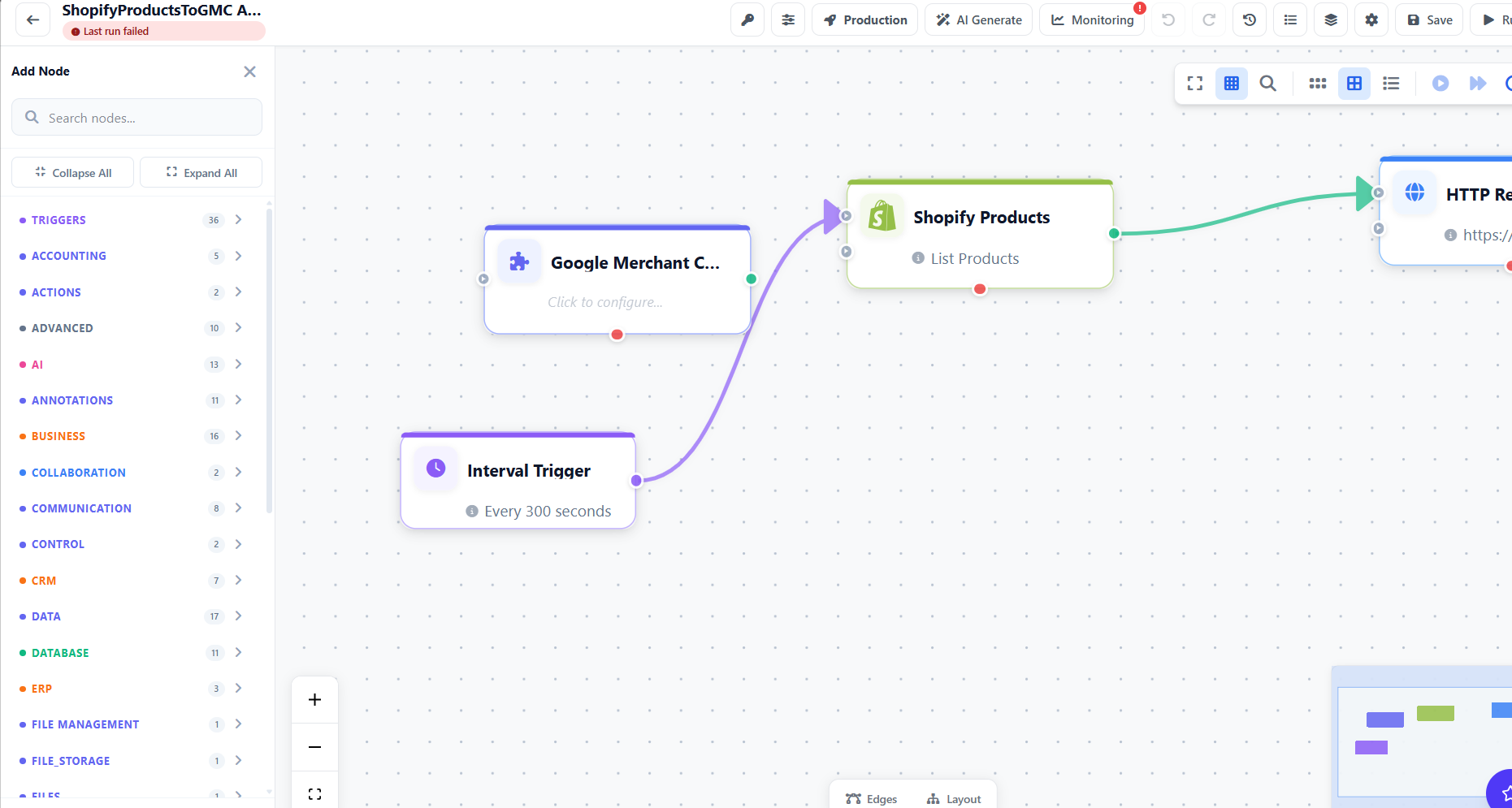Go back with the arrow button
This screenshot has width=1512, height=808.
pyautogui.click(x=32, y=20)
